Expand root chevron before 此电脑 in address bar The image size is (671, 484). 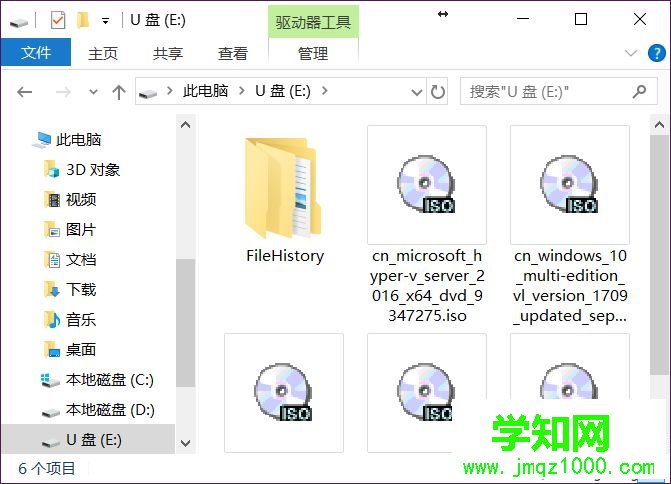pyautogui.click(x=170, y=91)
